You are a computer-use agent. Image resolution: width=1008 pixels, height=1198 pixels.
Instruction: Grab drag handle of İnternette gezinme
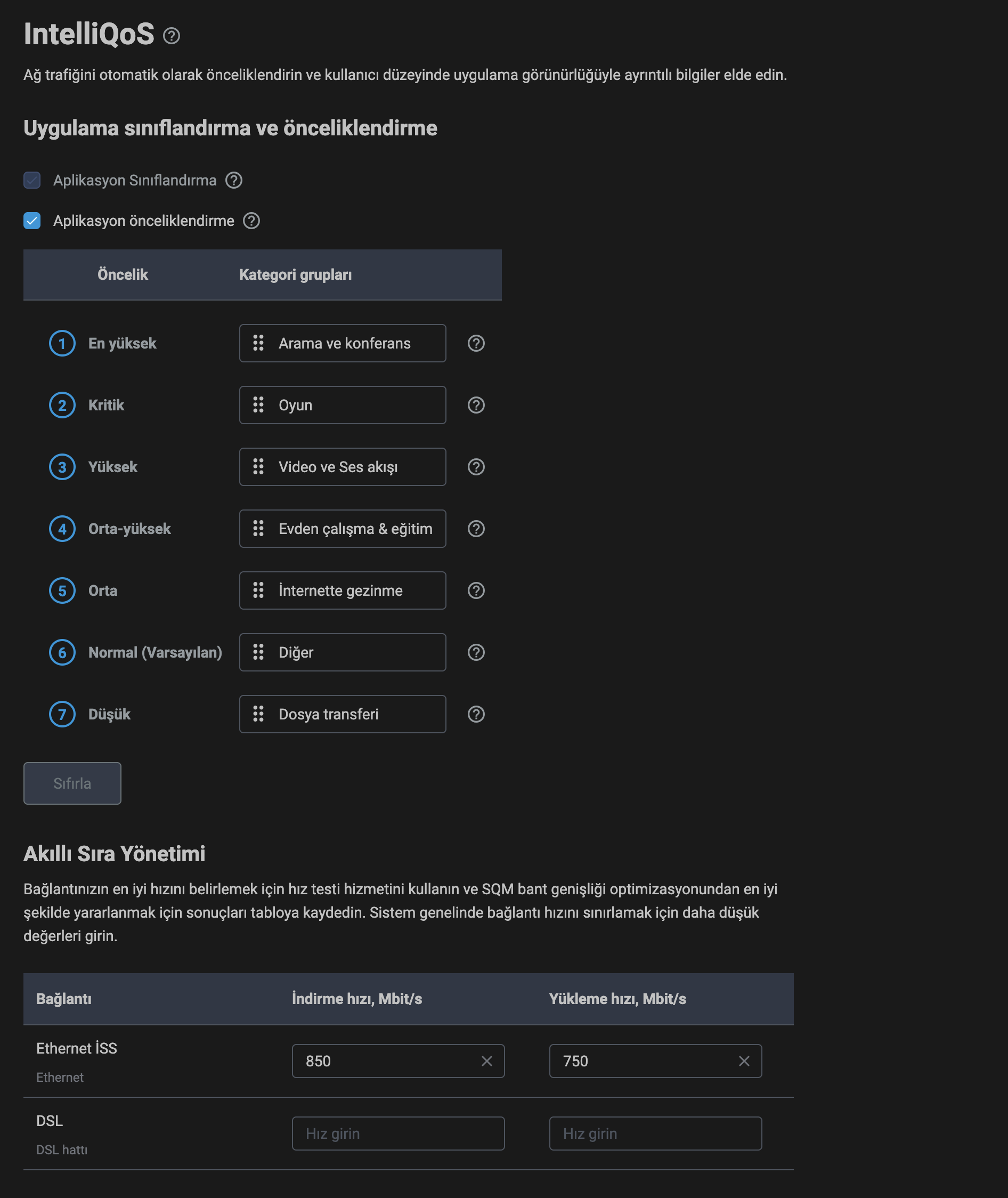258,590
